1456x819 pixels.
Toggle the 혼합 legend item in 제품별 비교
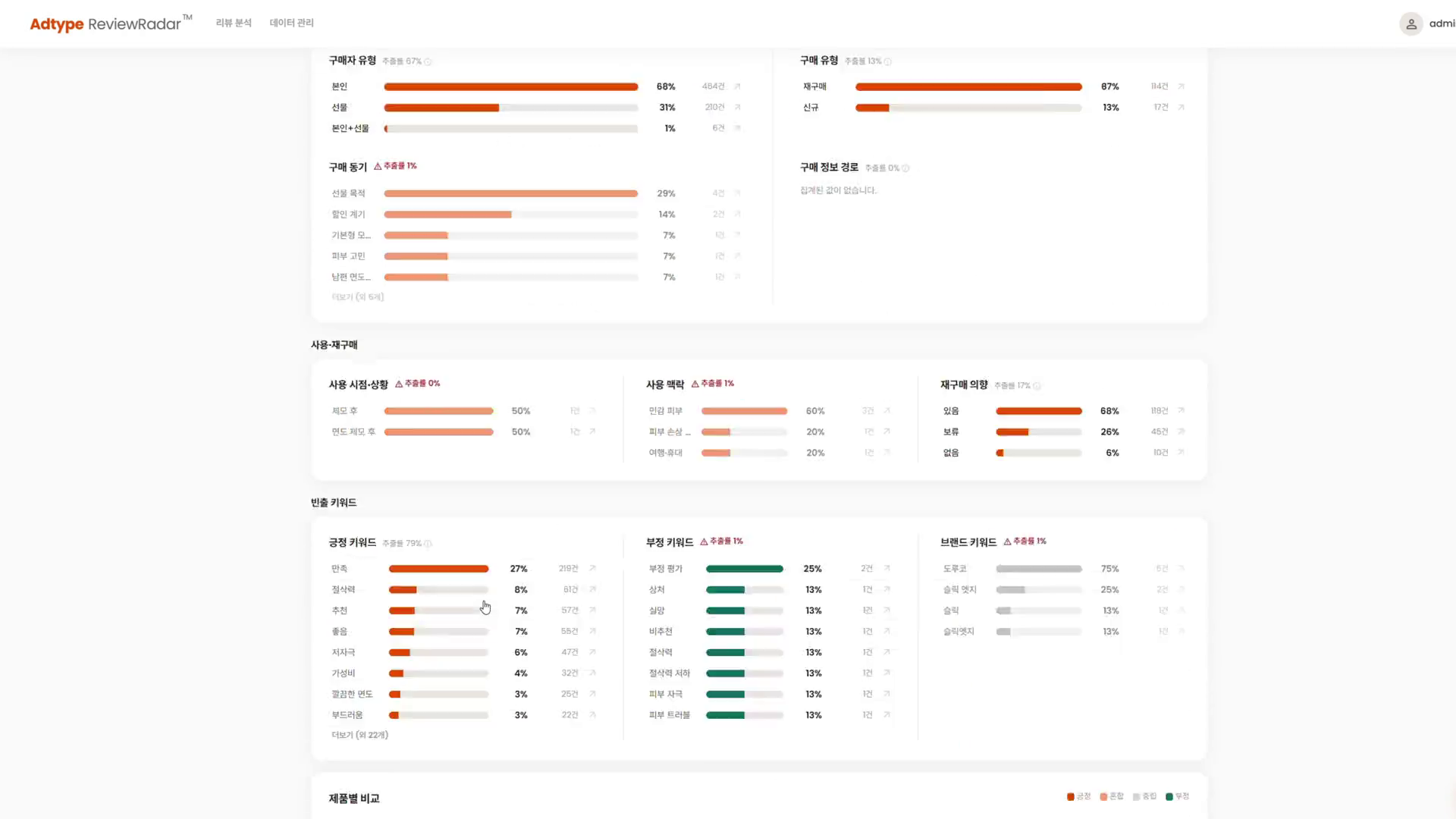pyautogui.click(x=1112, y=796)
